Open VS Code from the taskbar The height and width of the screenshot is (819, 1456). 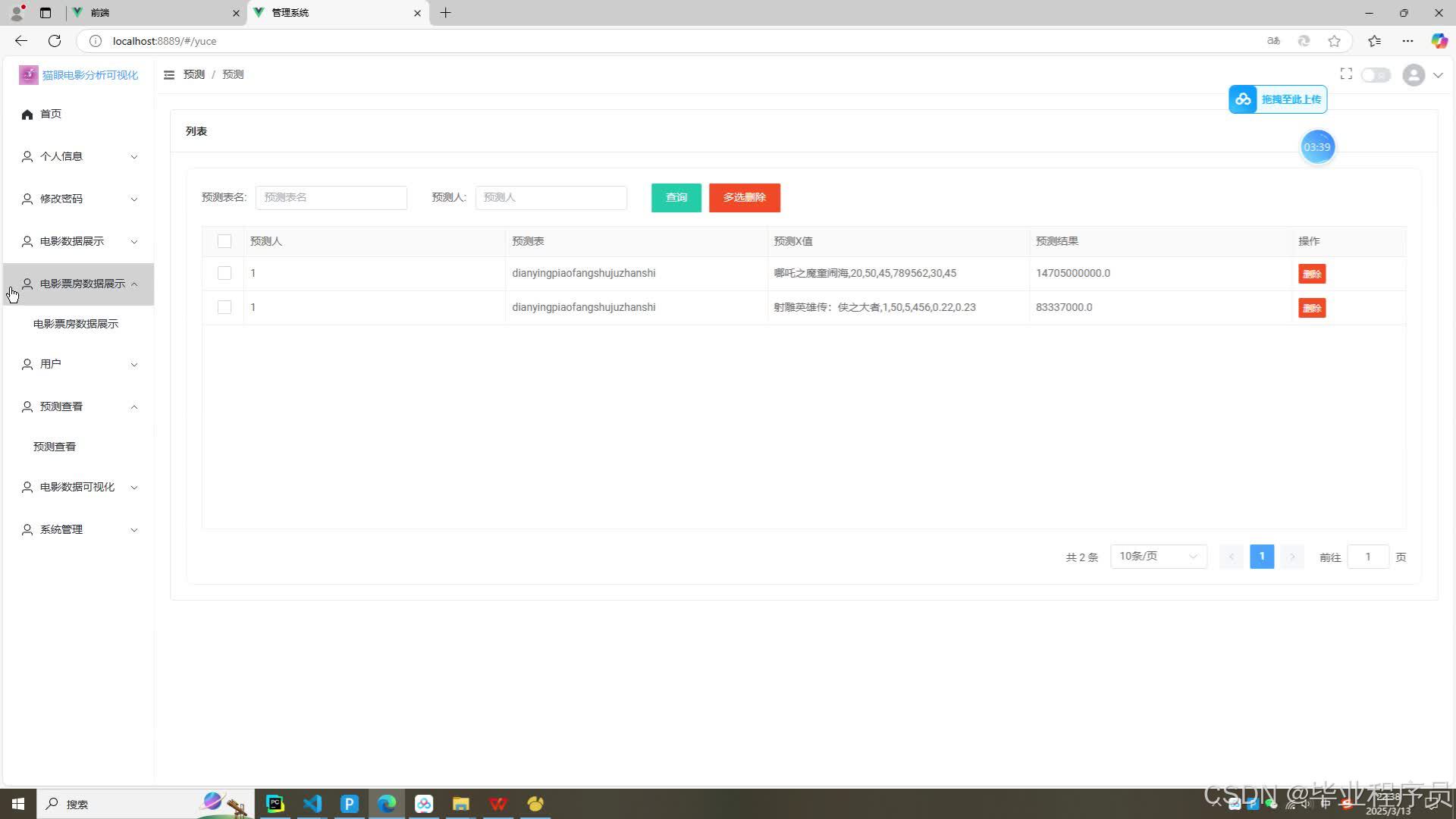pos(312,804)
